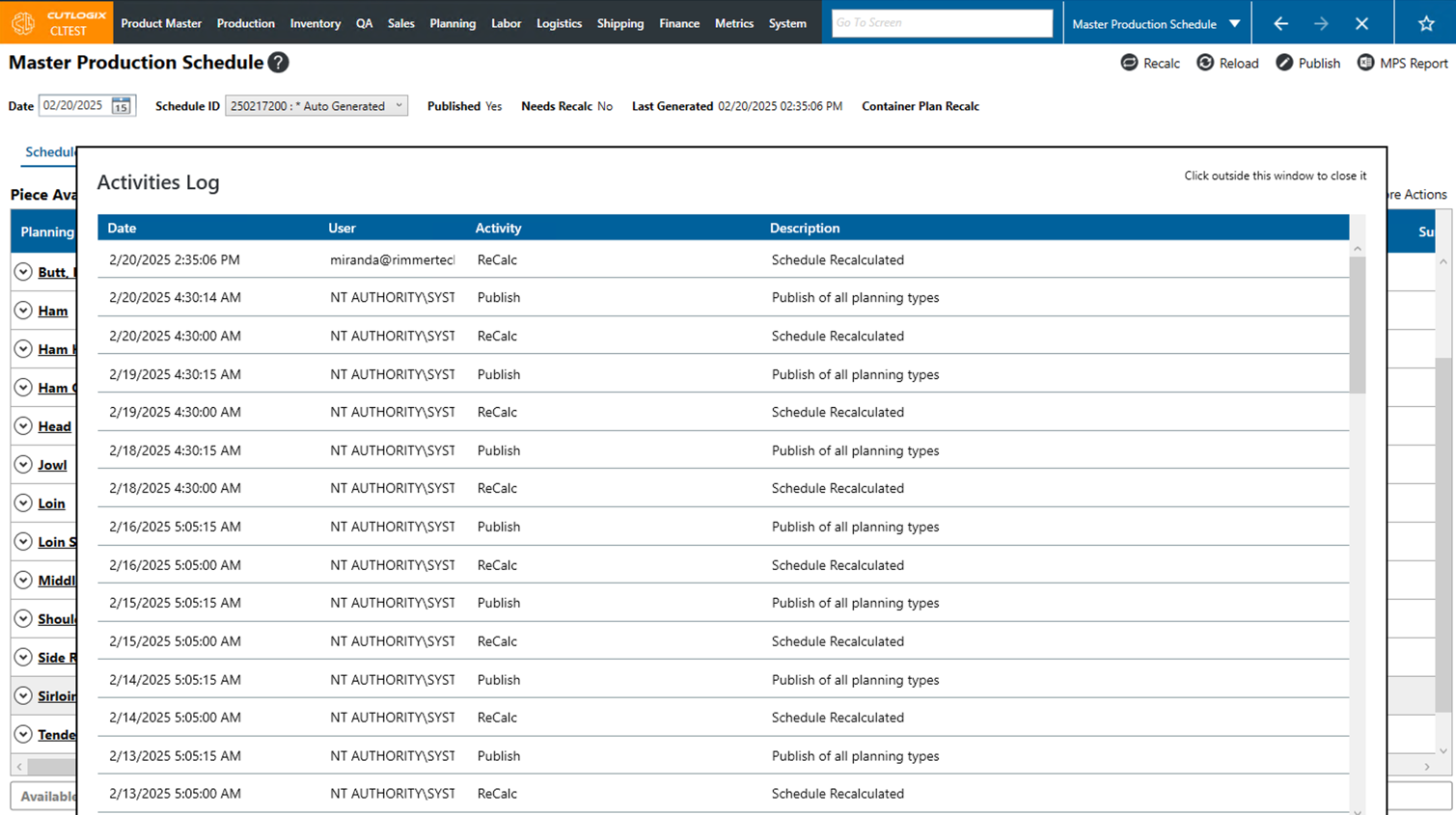The width and height of the screenshot is (1456, 815).
Task: Sort the log by Date column header
Action: tap(122, 229)
